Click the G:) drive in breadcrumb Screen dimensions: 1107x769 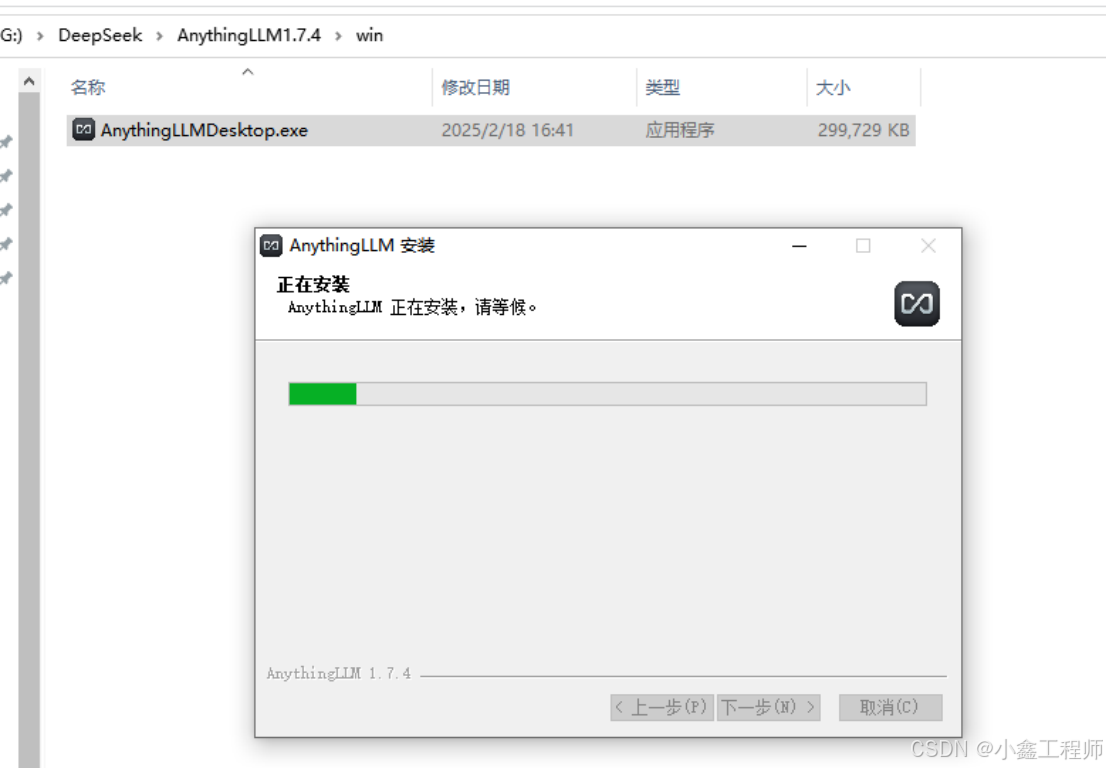[x=11, y=35]
